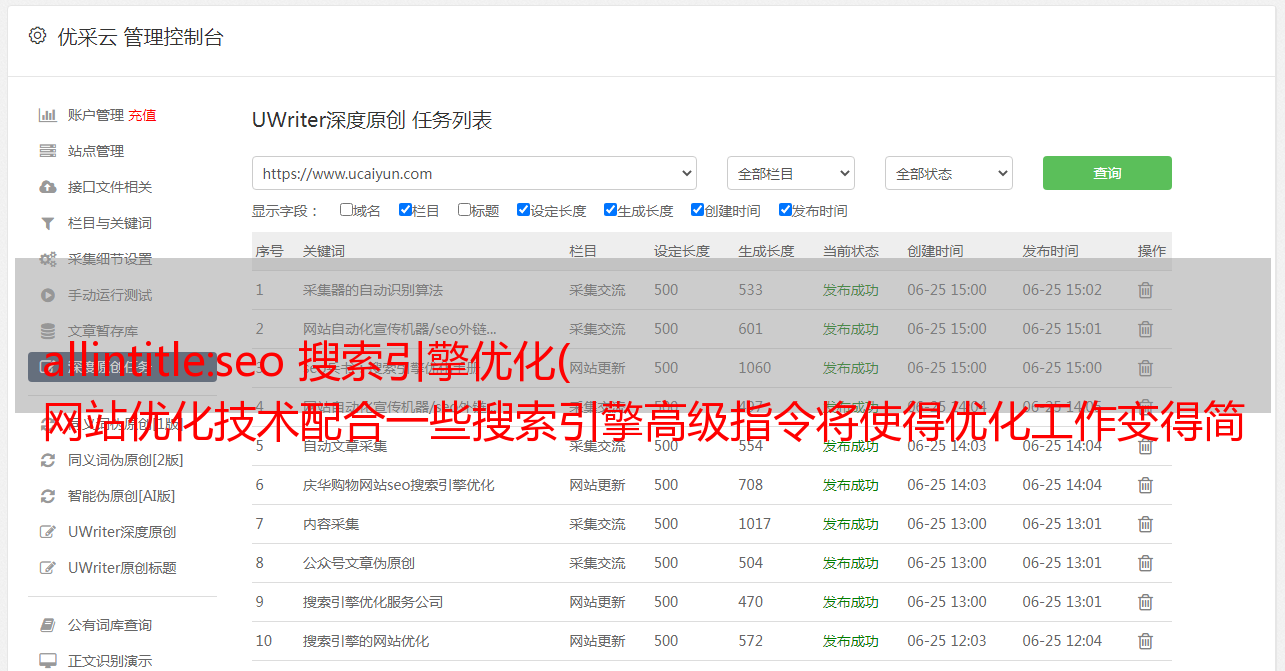Click generated length 1017 in row 7
The height and width of the screenshot is (671, 1285).
tap(755, 524)
